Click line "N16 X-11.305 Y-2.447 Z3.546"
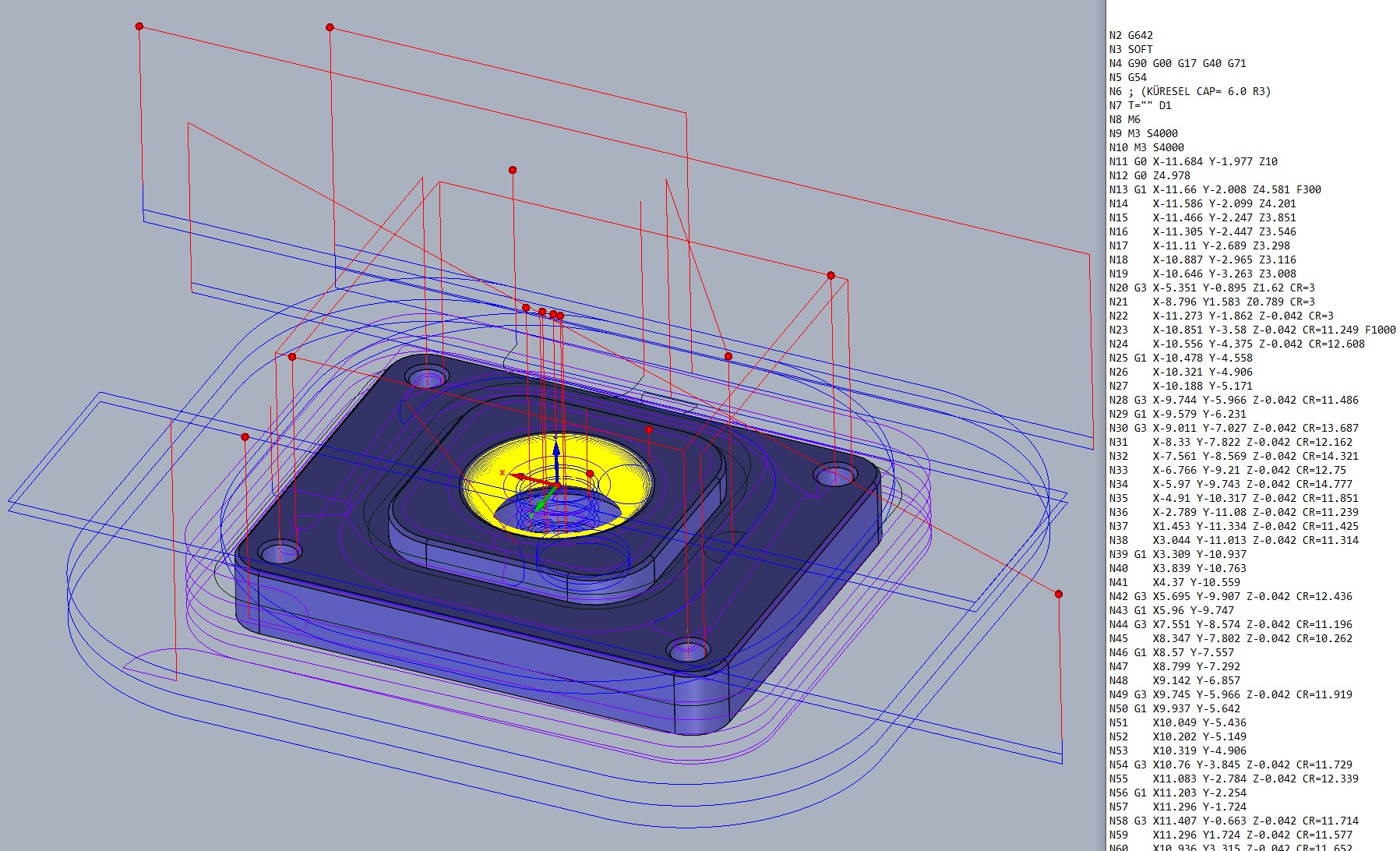Viewport: 1400px width, 851px height. click(1203, 231)
